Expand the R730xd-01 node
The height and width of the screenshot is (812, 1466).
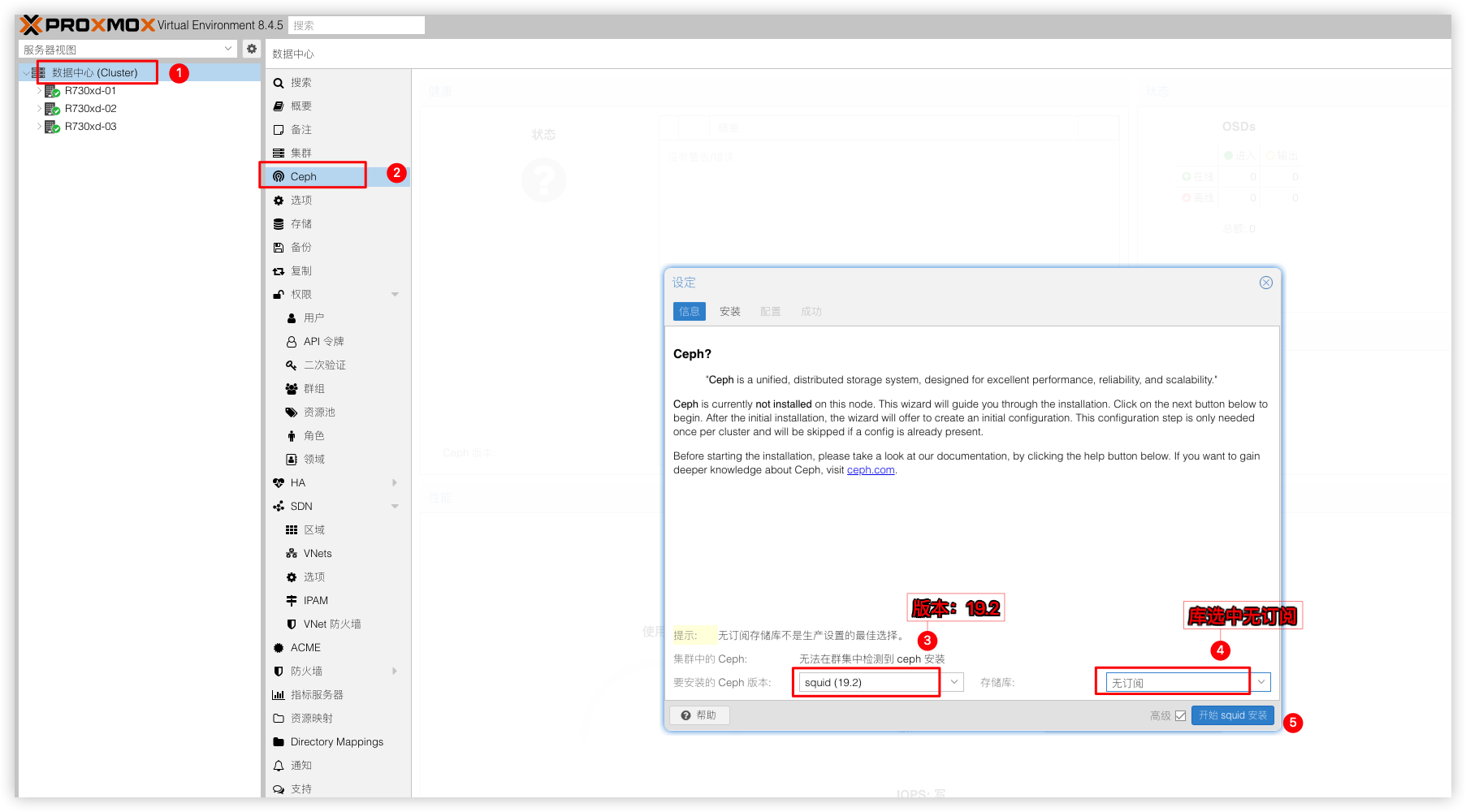coord(39,91)
